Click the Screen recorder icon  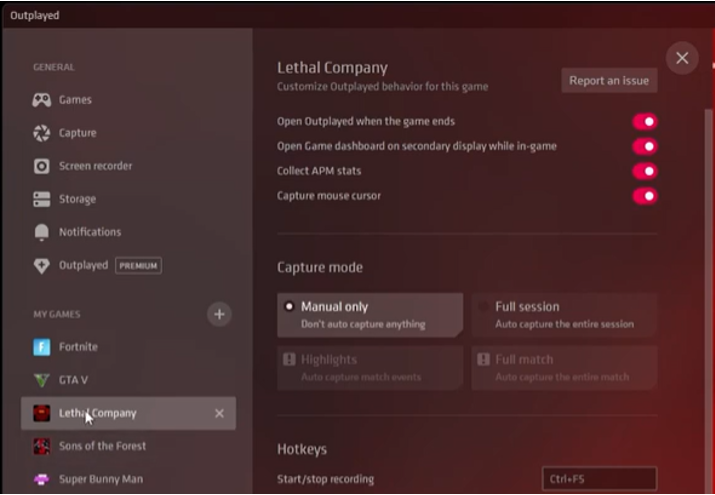point(41,166)
